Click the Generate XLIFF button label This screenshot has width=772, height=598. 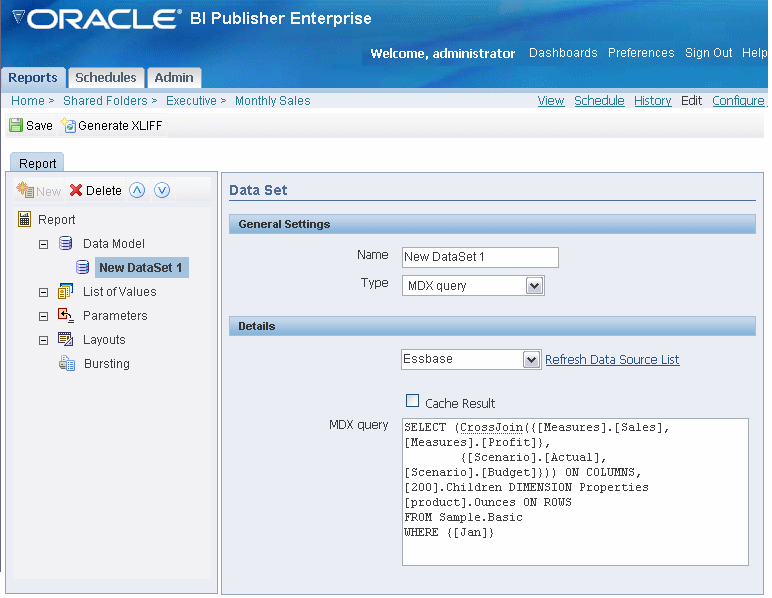120,126
